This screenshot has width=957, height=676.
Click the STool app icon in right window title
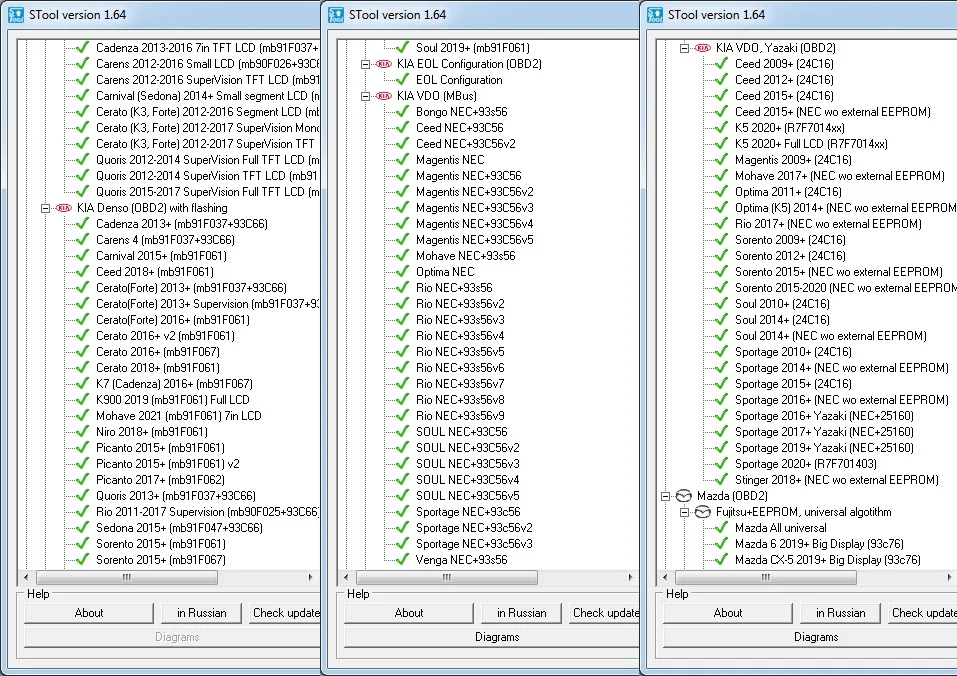pyautogui.click(x=655, y=15)
